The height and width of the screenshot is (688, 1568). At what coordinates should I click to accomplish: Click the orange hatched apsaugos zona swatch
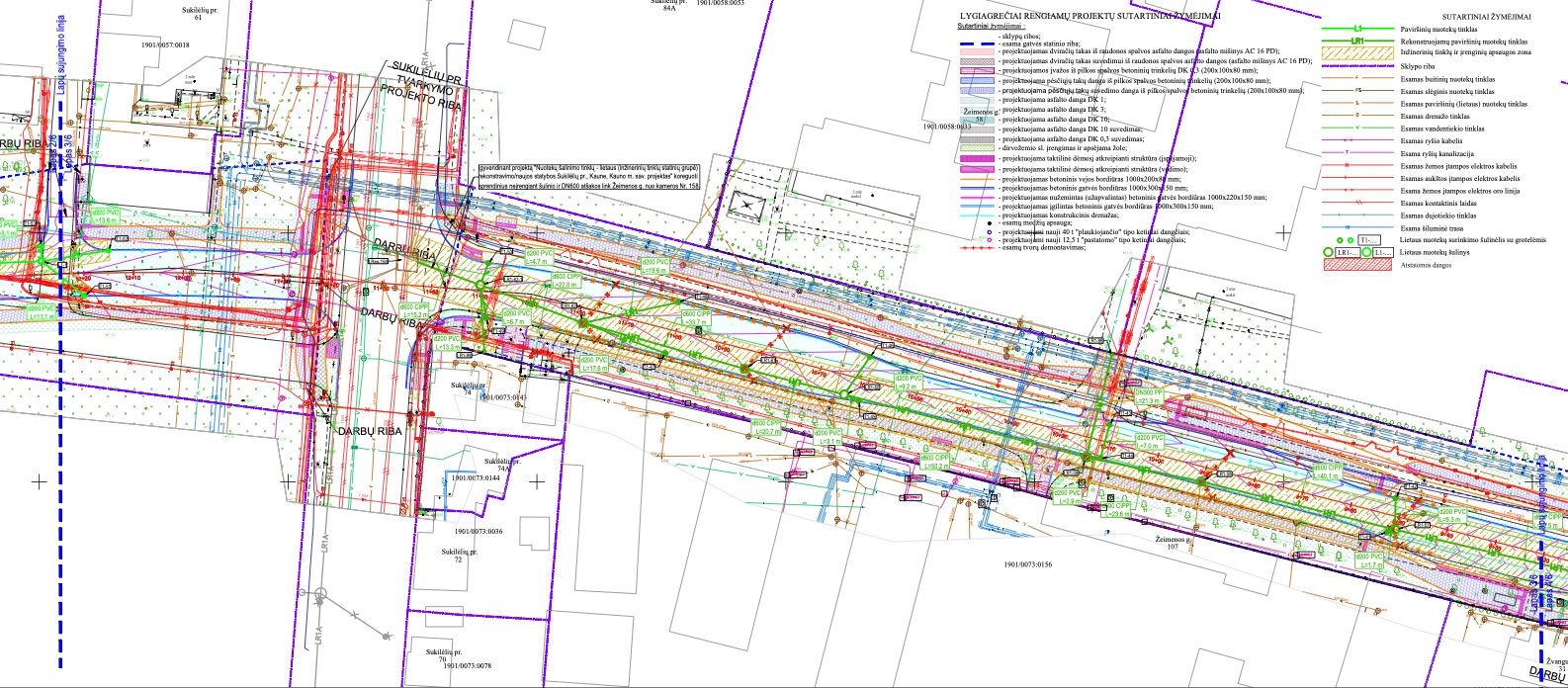click(1357, 53)
